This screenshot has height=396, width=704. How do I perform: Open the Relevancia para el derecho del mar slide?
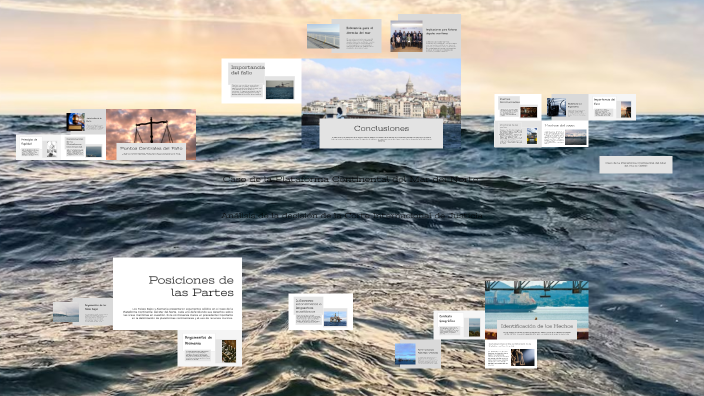(344, 36)
